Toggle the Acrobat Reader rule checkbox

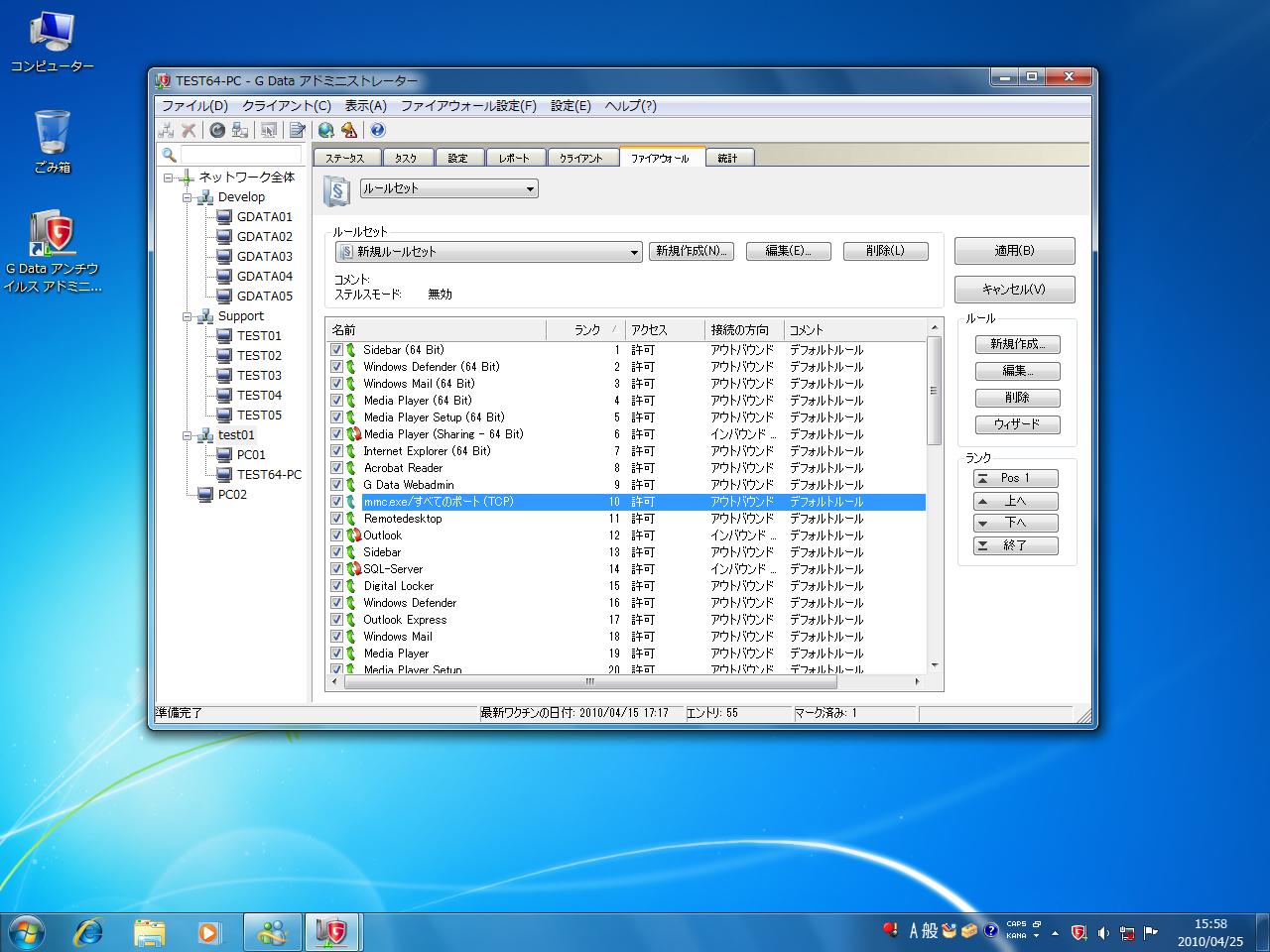click(x=336, y=468)
